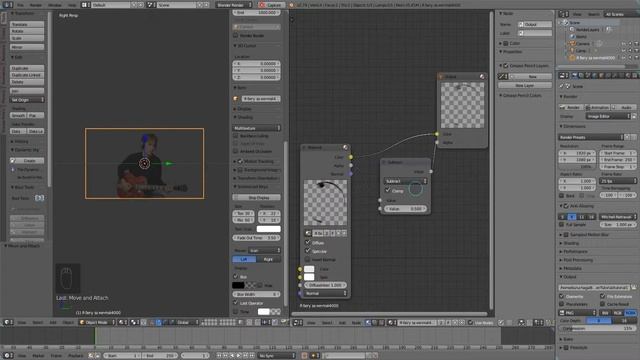Open the Render menu in top bar
Viewport: 640px width, 360px height.
[36, 5]
